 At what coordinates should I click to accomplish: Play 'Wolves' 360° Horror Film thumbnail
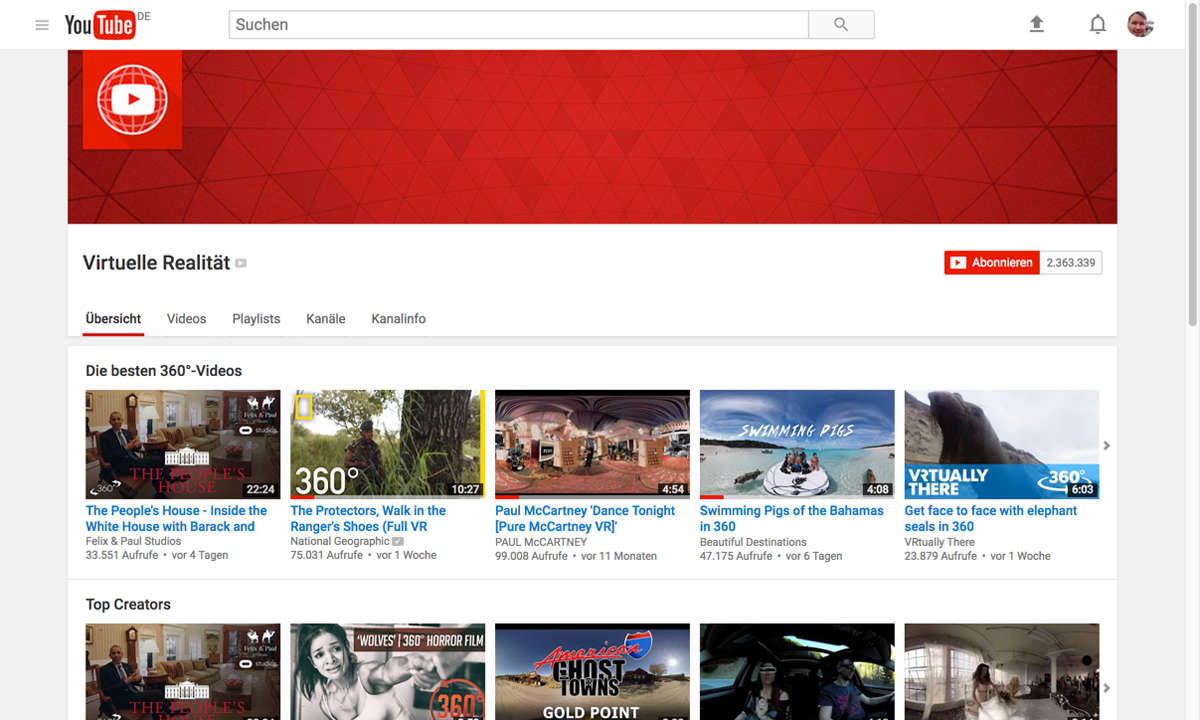tap(388, 672)
